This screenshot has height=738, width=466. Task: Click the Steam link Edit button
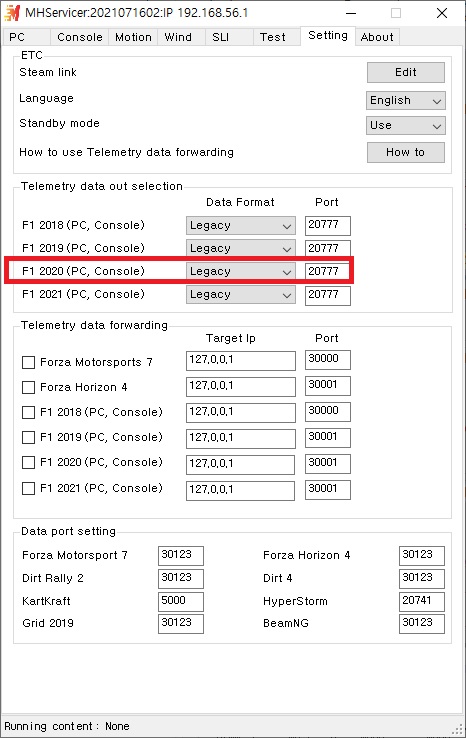coord(405,72)
